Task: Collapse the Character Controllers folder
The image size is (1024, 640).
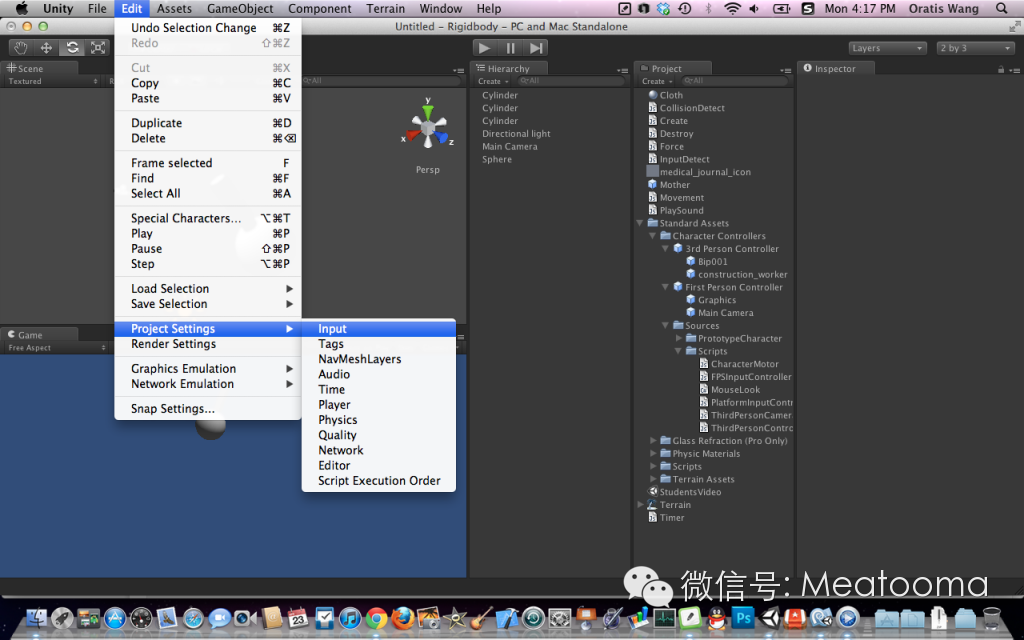Action: [x=652, y=236]
